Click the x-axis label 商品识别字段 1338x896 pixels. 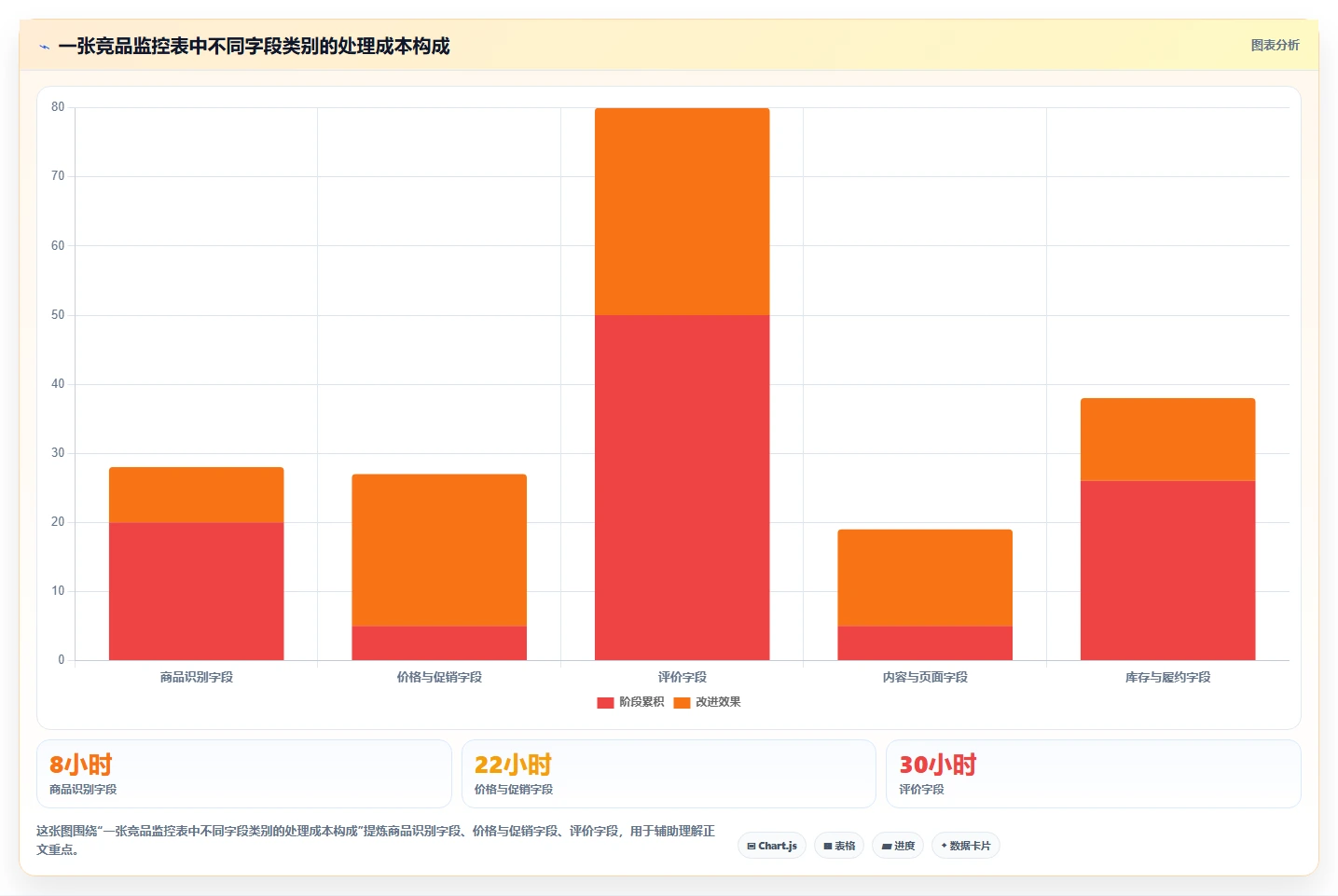tap(196, 677)
